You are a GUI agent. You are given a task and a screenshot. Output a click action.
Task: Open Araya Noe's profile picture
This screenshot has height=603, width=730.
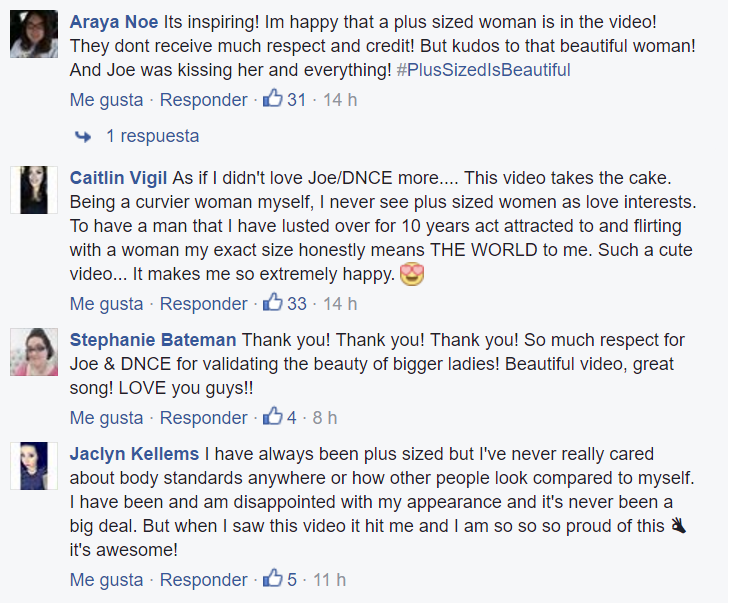click(x=34, y=37)
